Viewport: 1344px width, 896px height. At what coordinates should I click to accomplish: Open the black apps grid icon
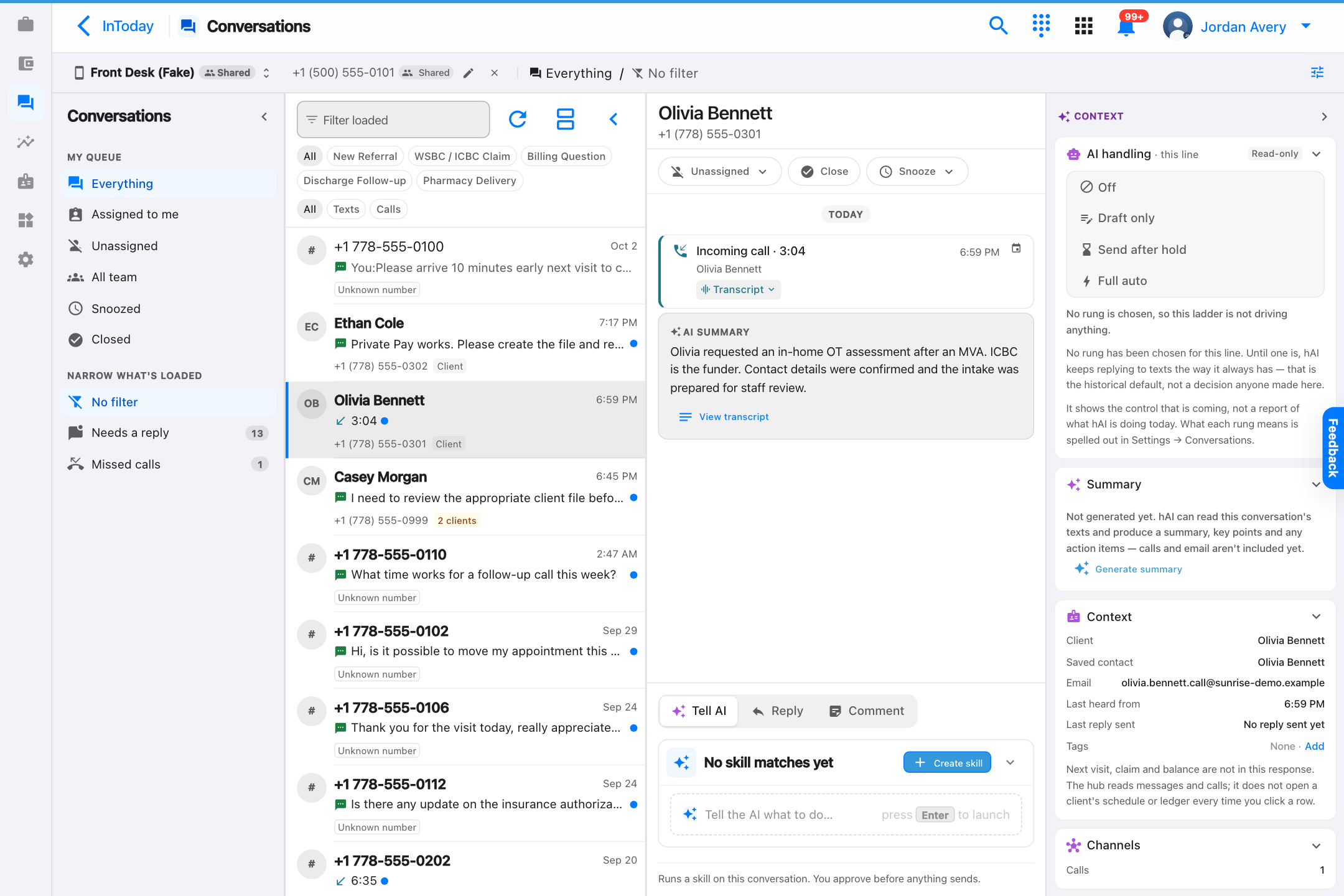[1083, 26]
